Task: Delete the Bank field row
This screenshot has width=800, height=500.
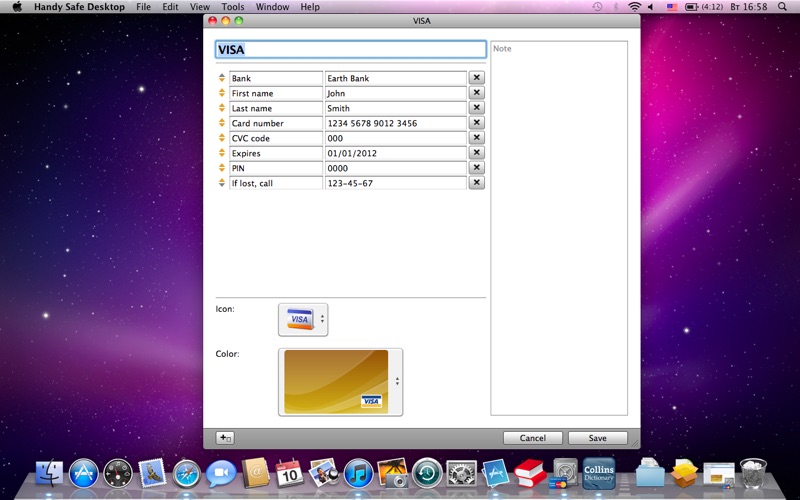Action: coord(477,78)
